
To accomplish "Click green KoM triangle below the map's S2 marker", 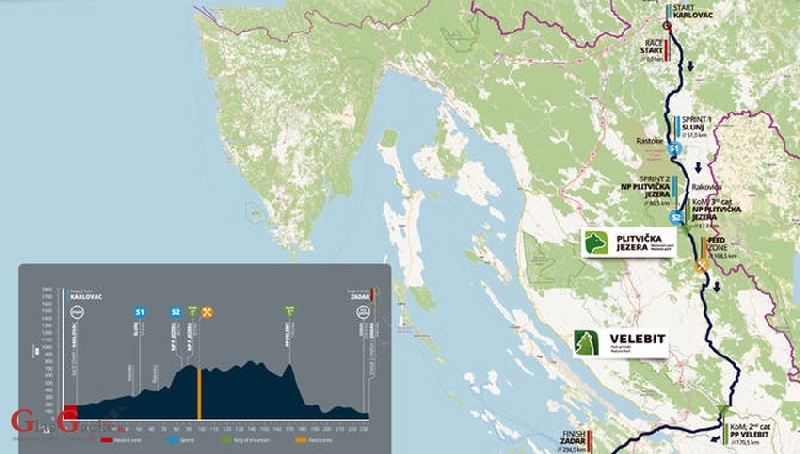I will click(685, 230).
